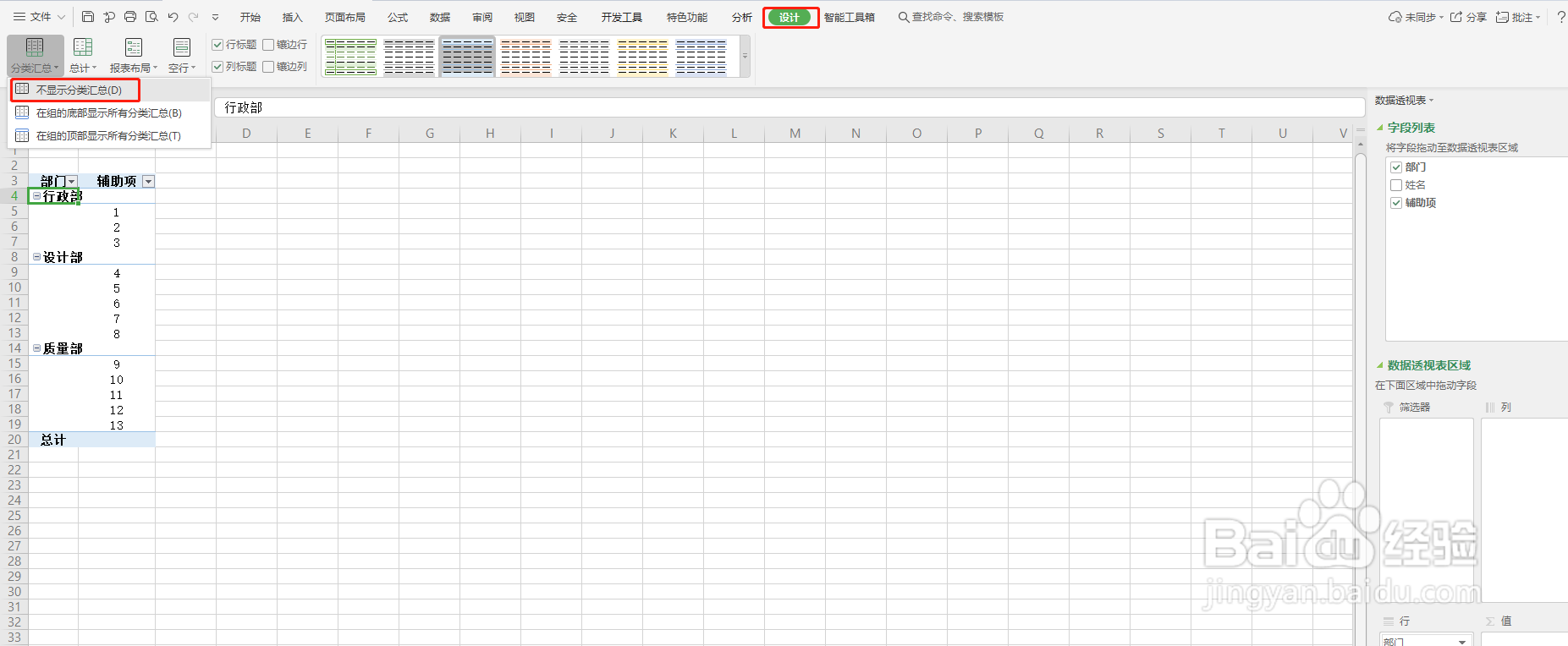Open the 分类汇总 (Subtotals) ribbon button
The height and width of the screenshot is (646, 1568).
36,56
